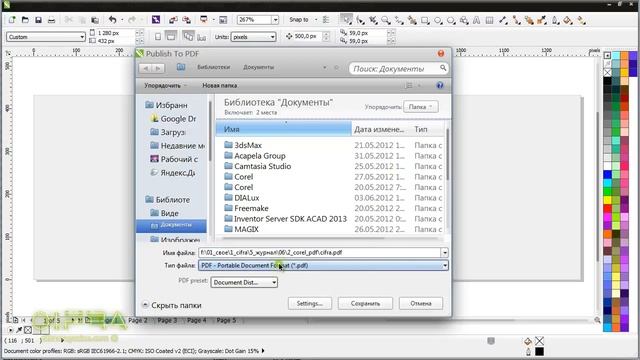The width and height of the screenshot is (640, 360).
Task: Click the dialog's search magnifier icon
Action: 443,68
